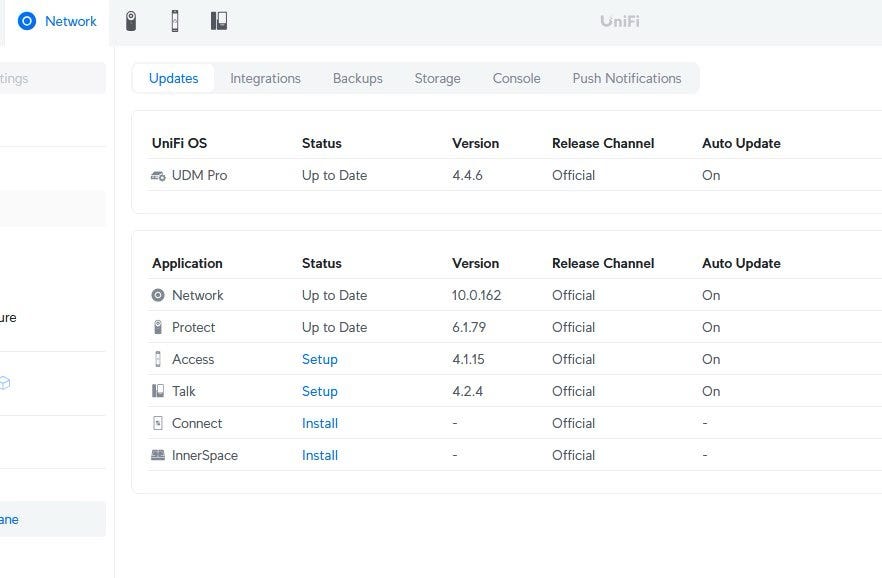The height and width of the screenshot is (578, 882).
Task: Click the Network application icon in top bar
Action: [27, 21]
